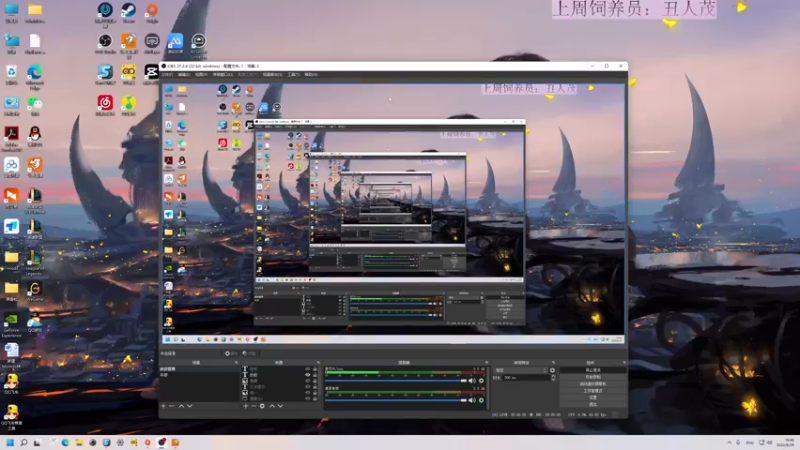
Task: Open Windows Start menu
Action: point(10,442)
